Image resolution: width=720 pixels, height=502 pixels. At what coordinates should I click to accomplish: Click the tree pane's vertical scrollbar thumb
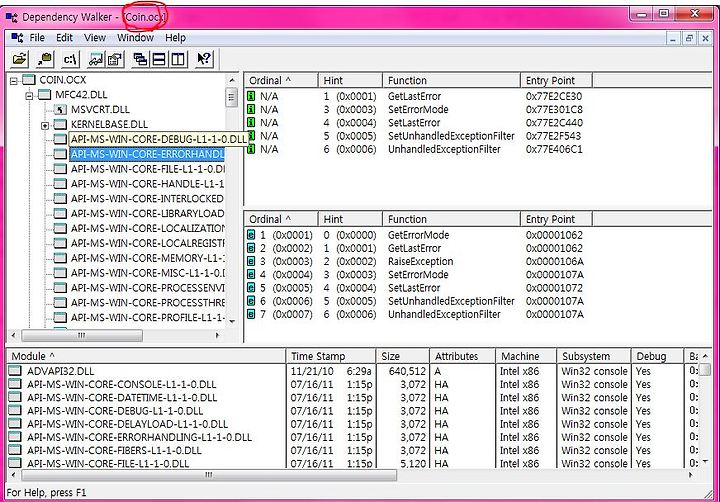[x=231, y=97]
